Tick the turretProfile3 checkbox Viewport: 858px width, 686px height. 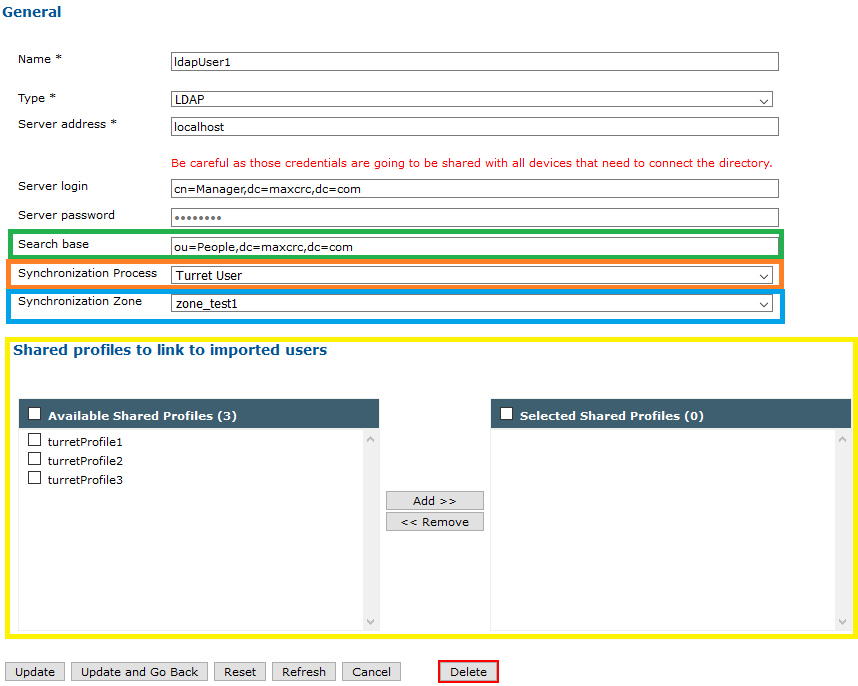coord(34,478)
